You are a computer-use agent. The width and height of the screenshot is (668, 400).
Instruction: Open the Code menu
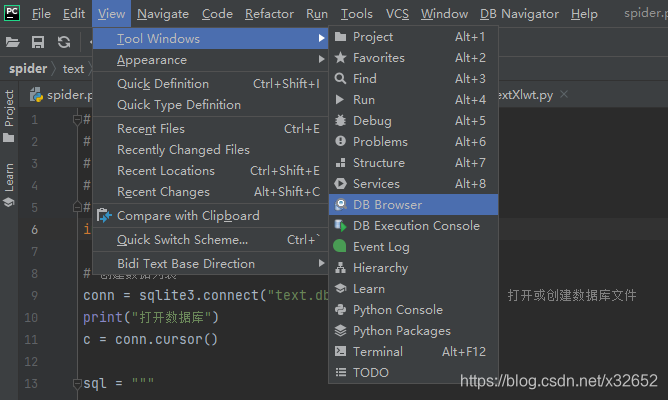tap(217, 14)
